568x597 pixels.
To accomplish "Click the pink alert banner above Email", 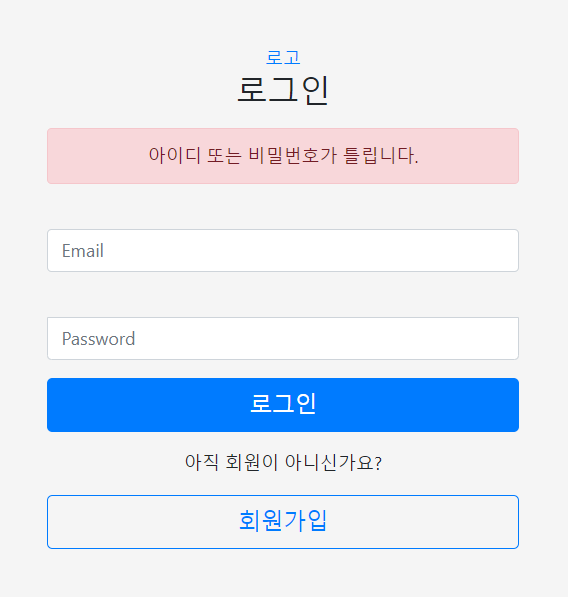I will [283, 156].
